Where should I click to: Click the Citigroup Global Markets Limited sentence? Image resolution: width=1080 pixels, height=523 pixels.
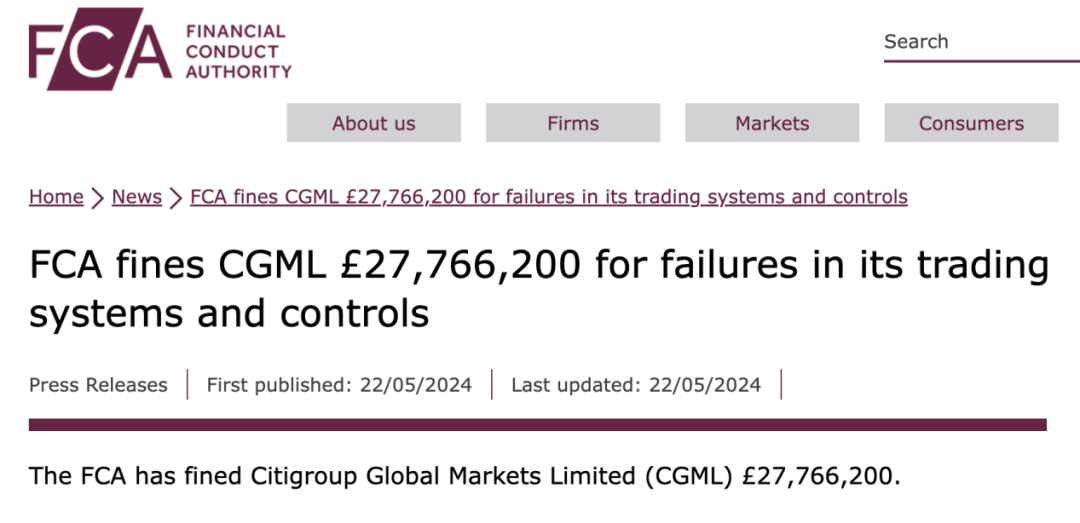click(465, 475)
